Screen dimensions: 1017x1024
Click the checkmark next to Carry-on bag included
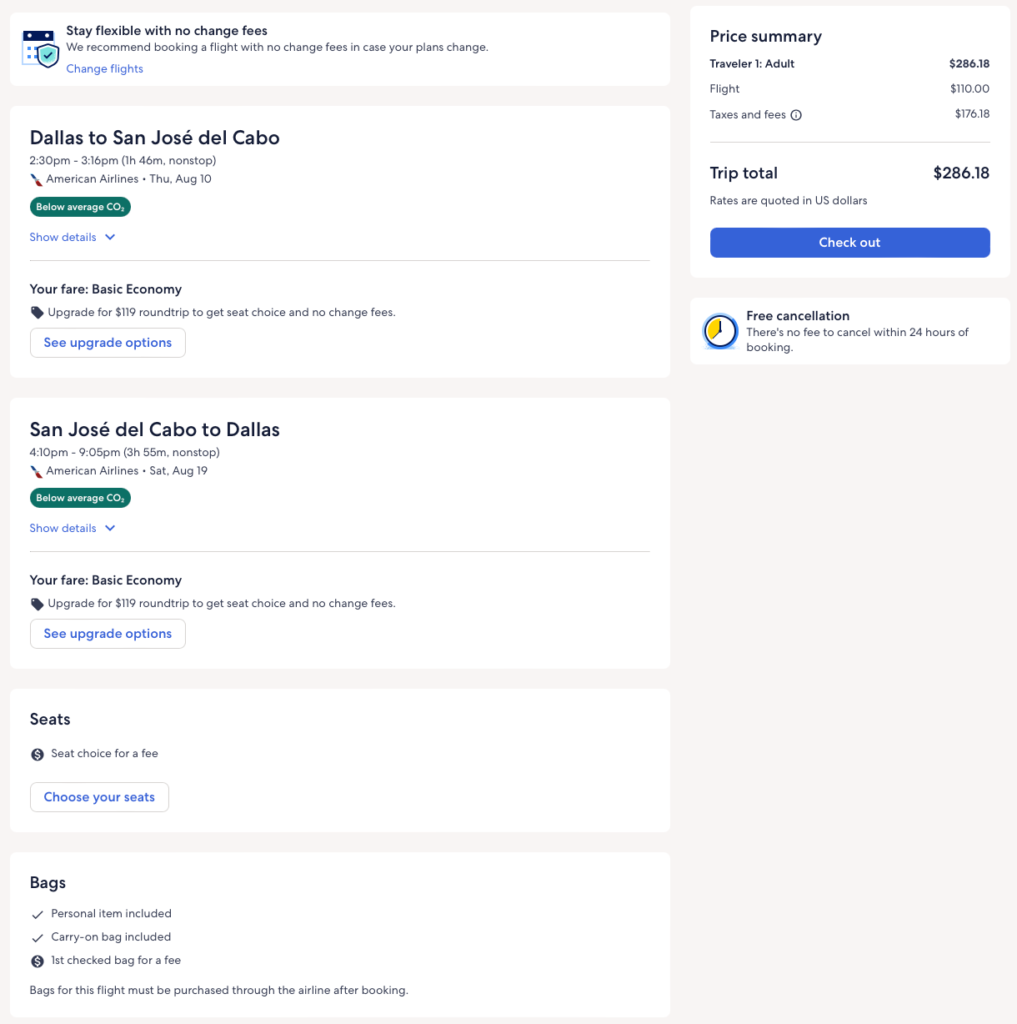(38, 938)
